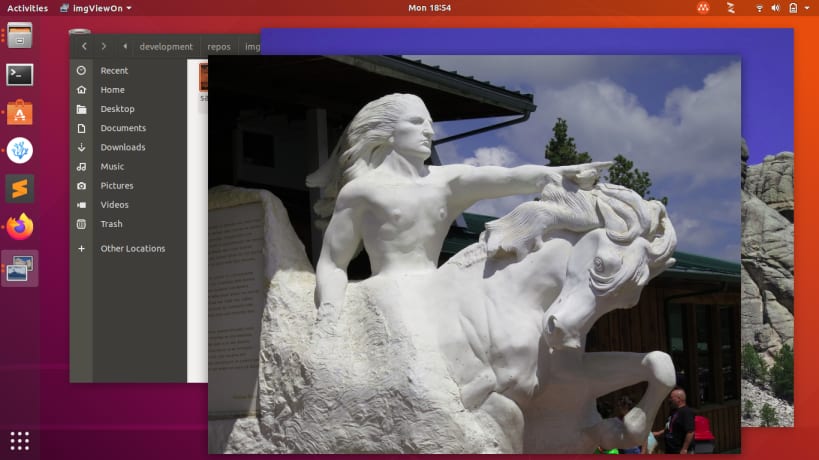The height and width of the screenshot is (460, 819).
Task: Open the imgViewOn app menu dropdown
Action: click(x=96, y=8)
